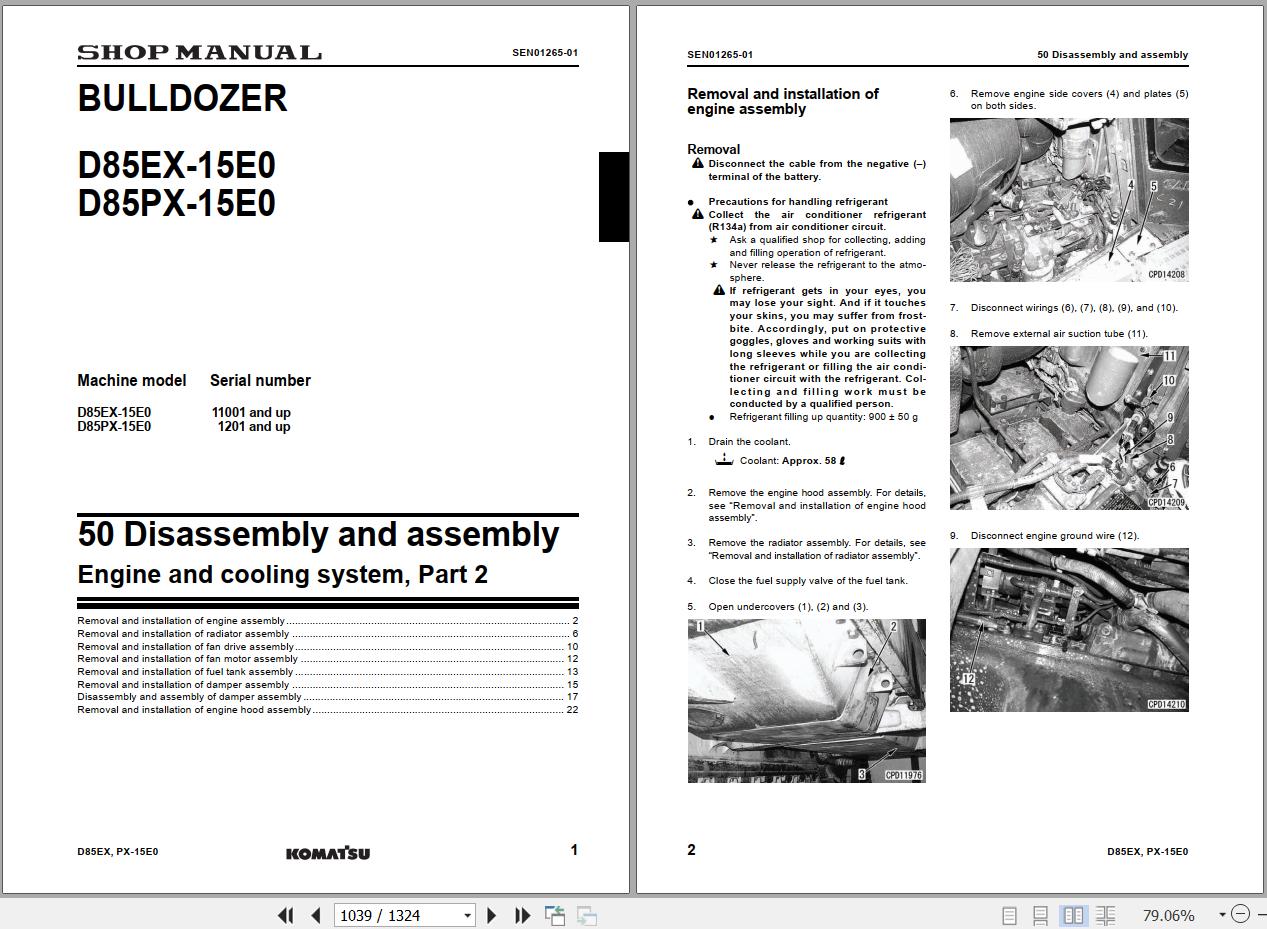Open "Removal and installation of engine assembly" contents entry
The width and height of the screenshot is (1267, 929).
[x=328, y=621]
